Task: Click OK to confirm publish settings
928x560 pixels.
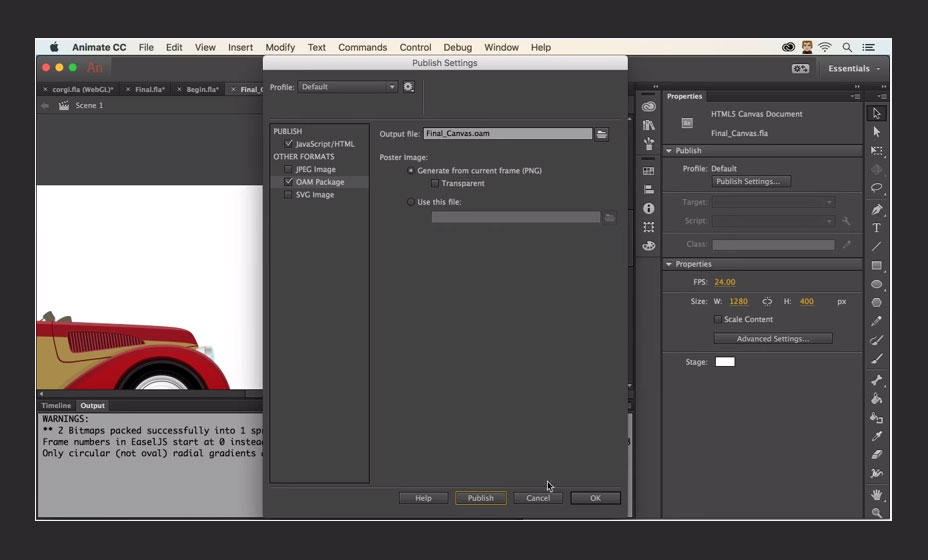Action: (595, 498)
